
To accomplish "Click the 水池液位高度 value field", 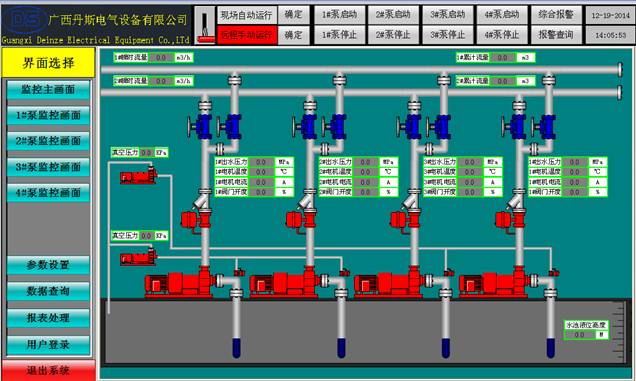I will pyautogui.click(x=580, y=335).
